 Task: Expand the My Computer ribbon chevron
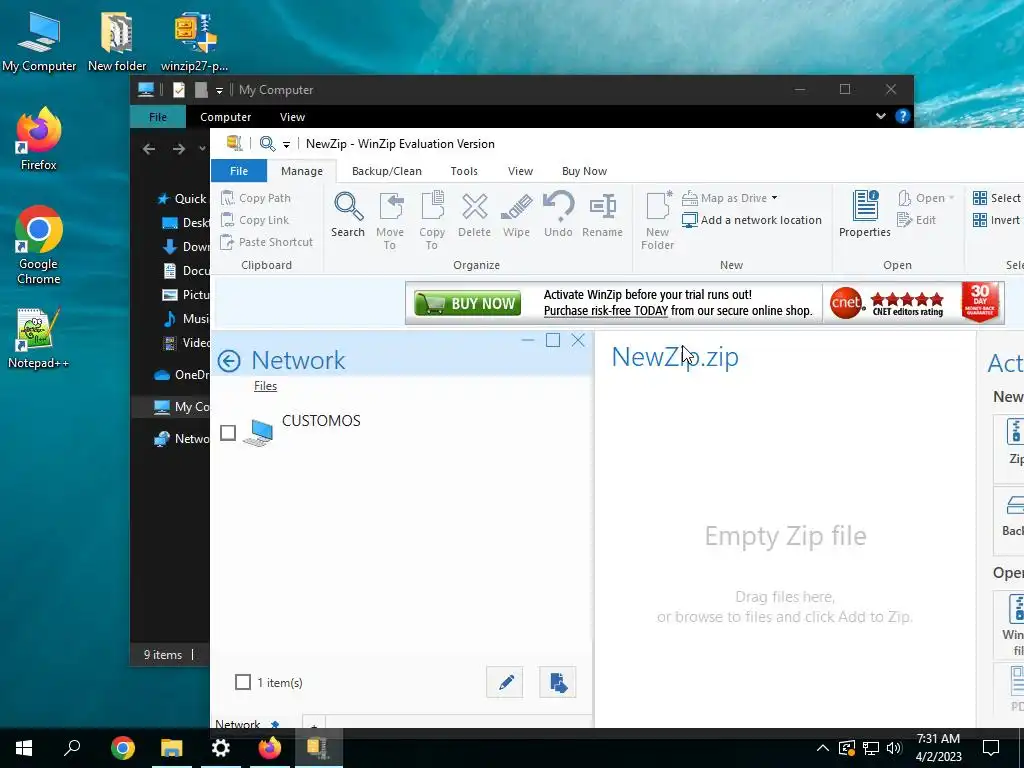[x=881, y=116]
